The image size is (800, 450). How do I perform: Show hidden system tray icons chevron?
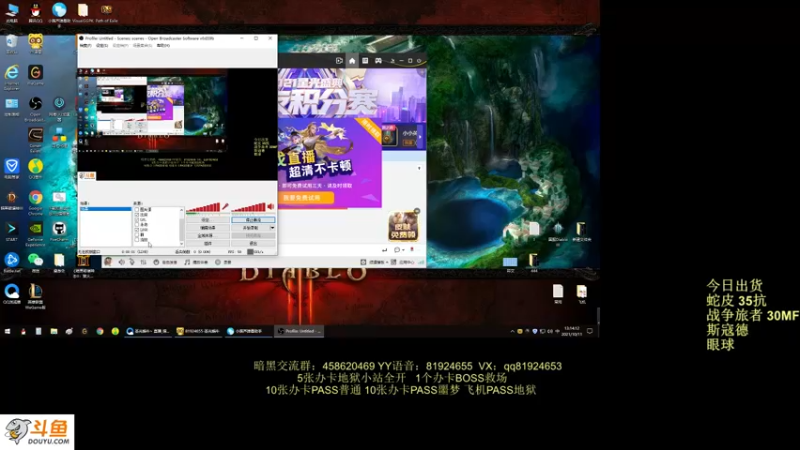(512, 331)
